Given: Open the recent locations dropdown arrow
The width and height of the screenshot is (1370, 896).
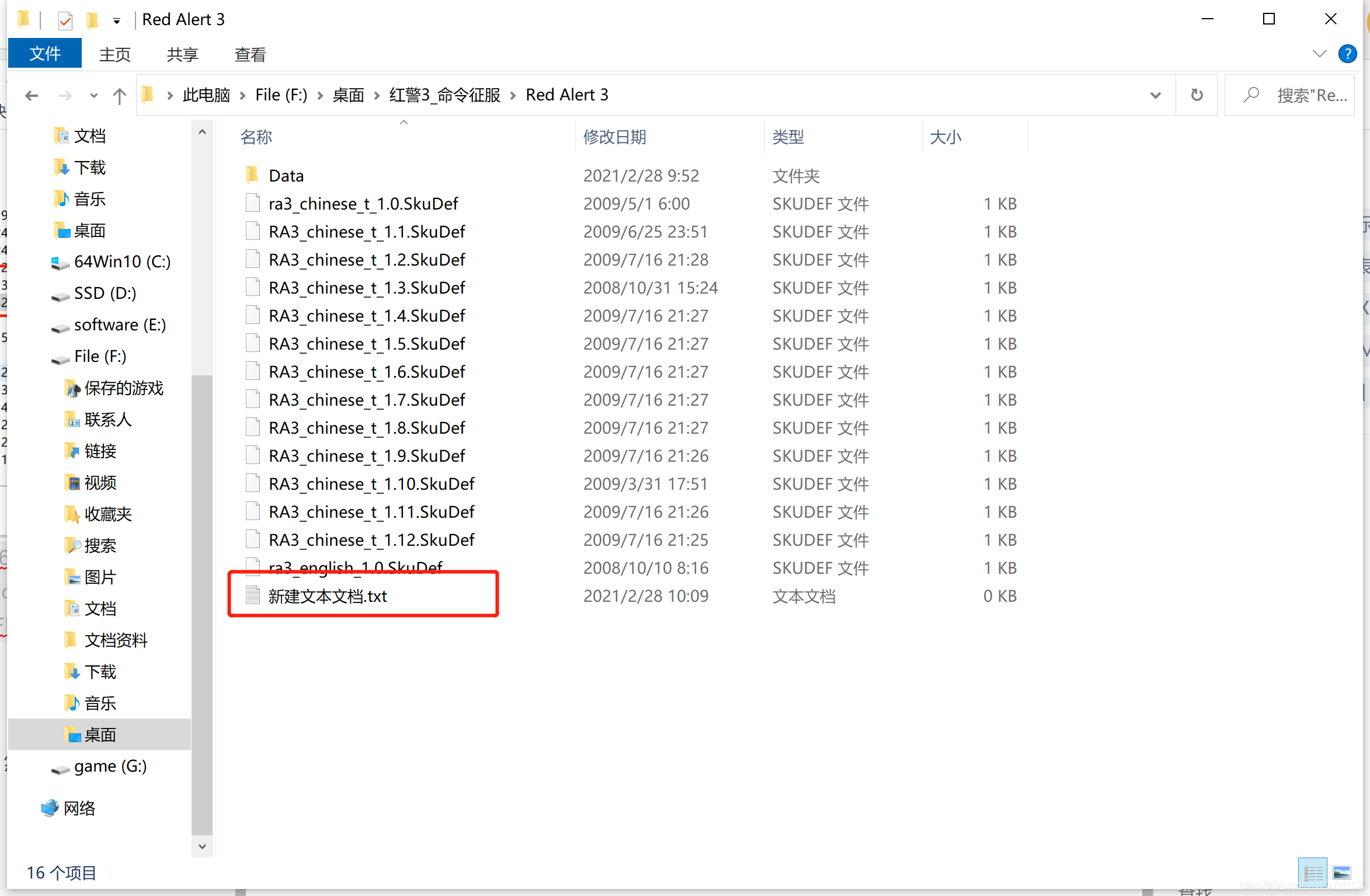Looking at the screenshot, I should (x=93, y=96).
